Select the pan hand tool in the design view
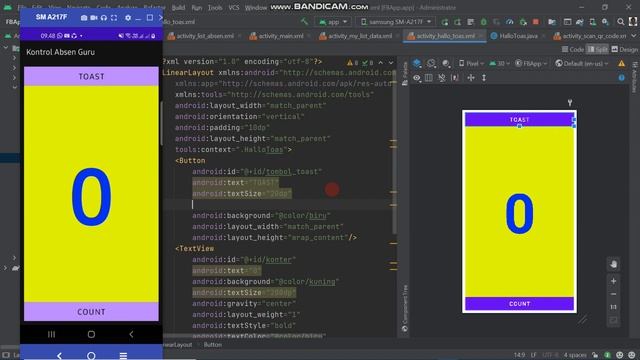This screenshot has height=360, width=640. point(613,264)
